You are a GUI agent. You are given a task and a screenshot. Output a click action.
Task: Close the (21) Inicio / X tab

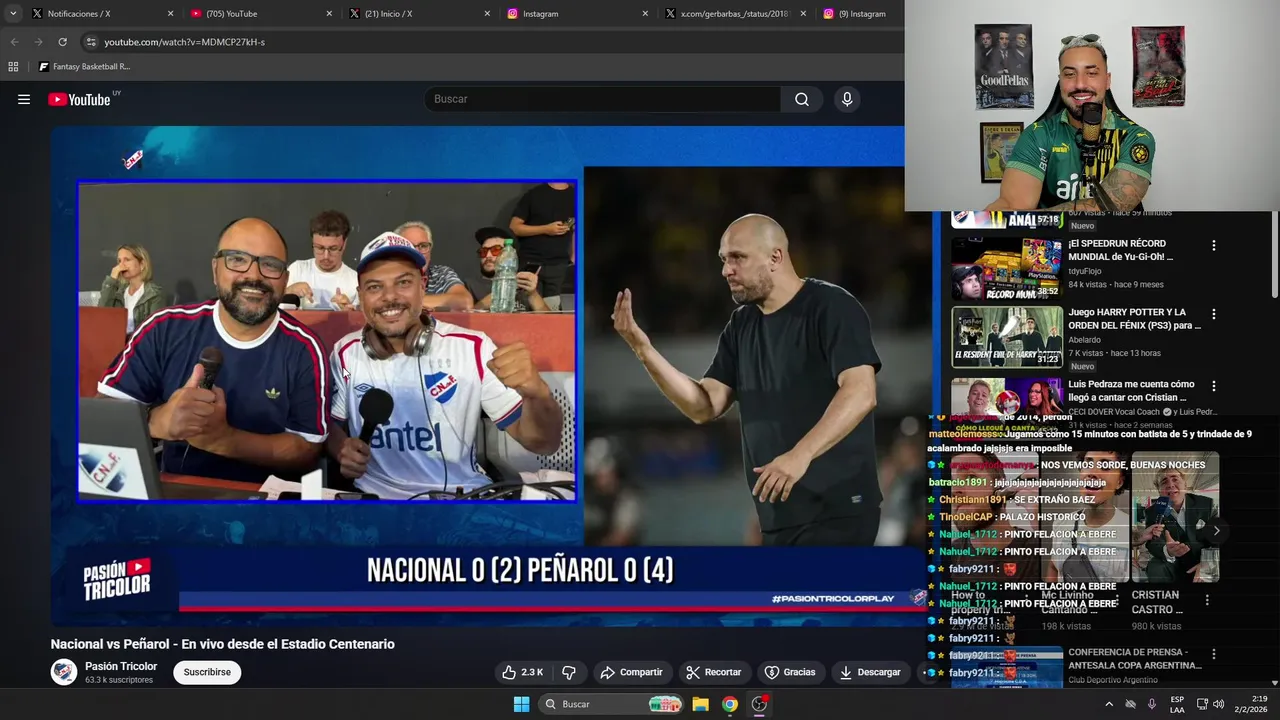coord(487,14)
